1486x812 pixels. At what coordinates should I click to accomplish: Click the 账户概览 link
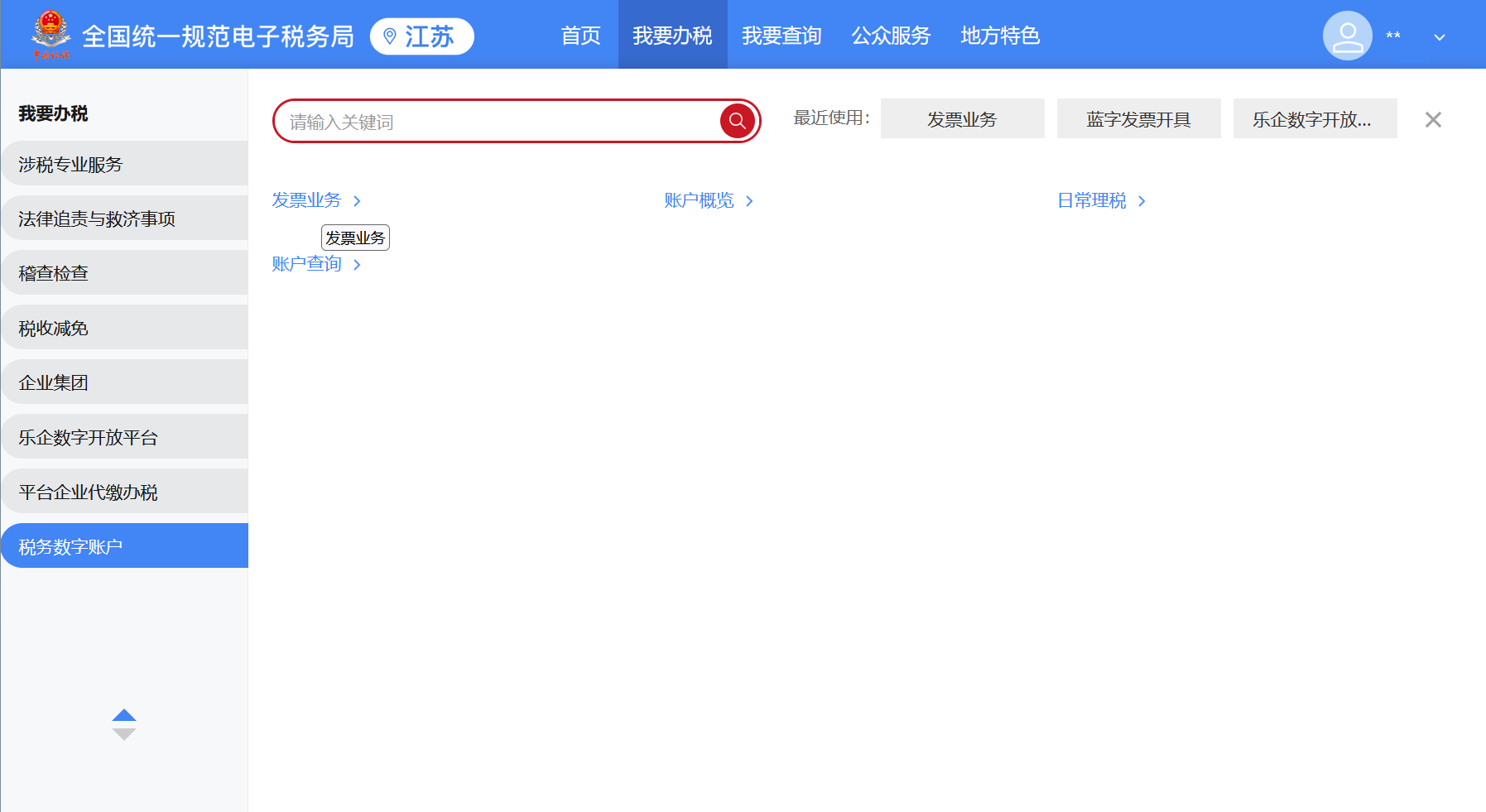pyautogui.click(x=698, y=200)
